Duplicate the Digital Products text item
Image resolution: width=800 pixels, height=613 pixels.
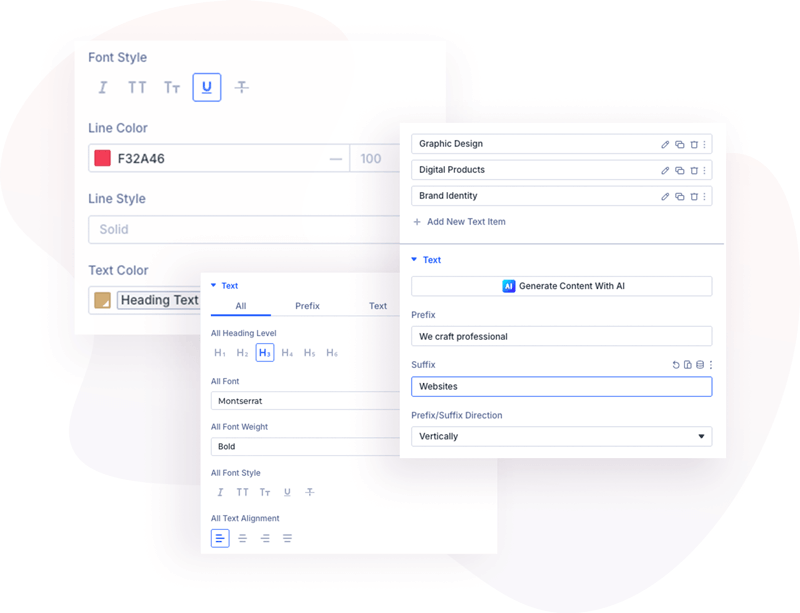click(680, 171)
